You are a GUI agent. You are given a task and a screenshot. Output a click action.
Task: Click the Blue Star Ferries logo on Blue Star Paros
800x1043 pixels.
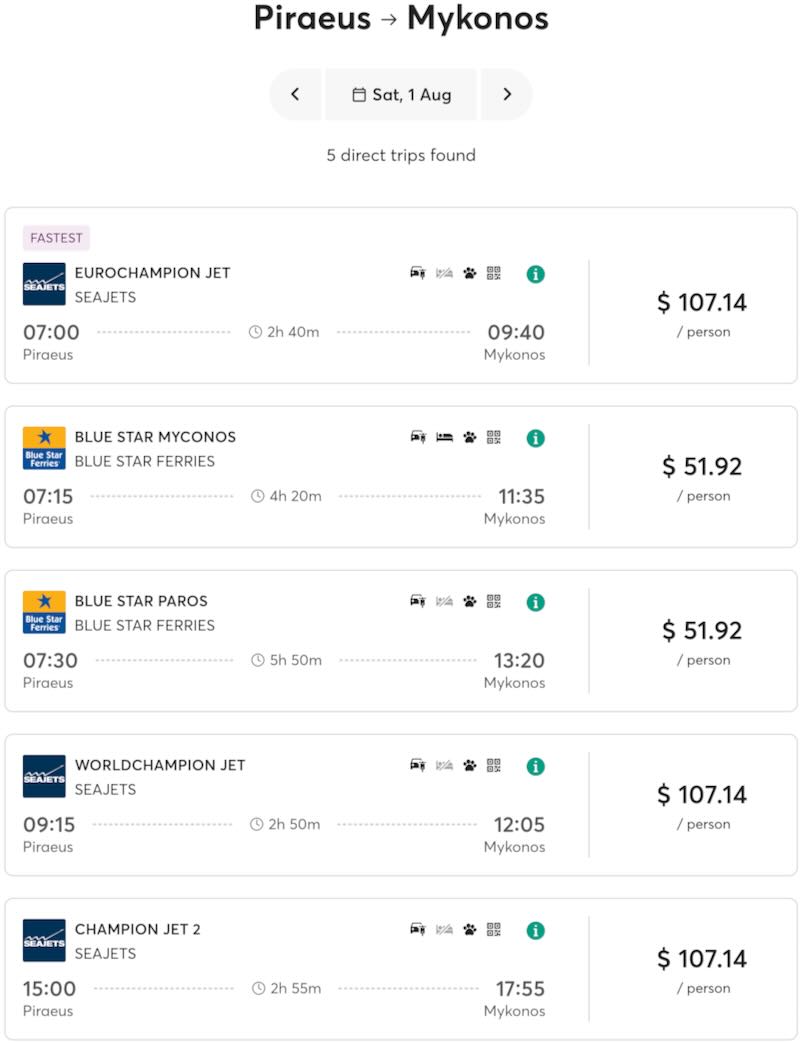[42, 612]
